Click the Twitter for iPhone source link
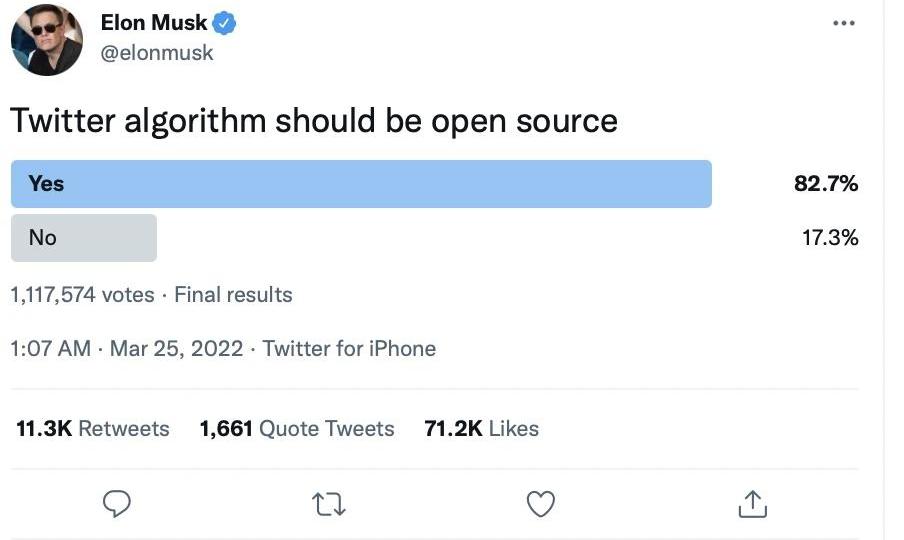The image size is (904, 540). pos(349,349)
